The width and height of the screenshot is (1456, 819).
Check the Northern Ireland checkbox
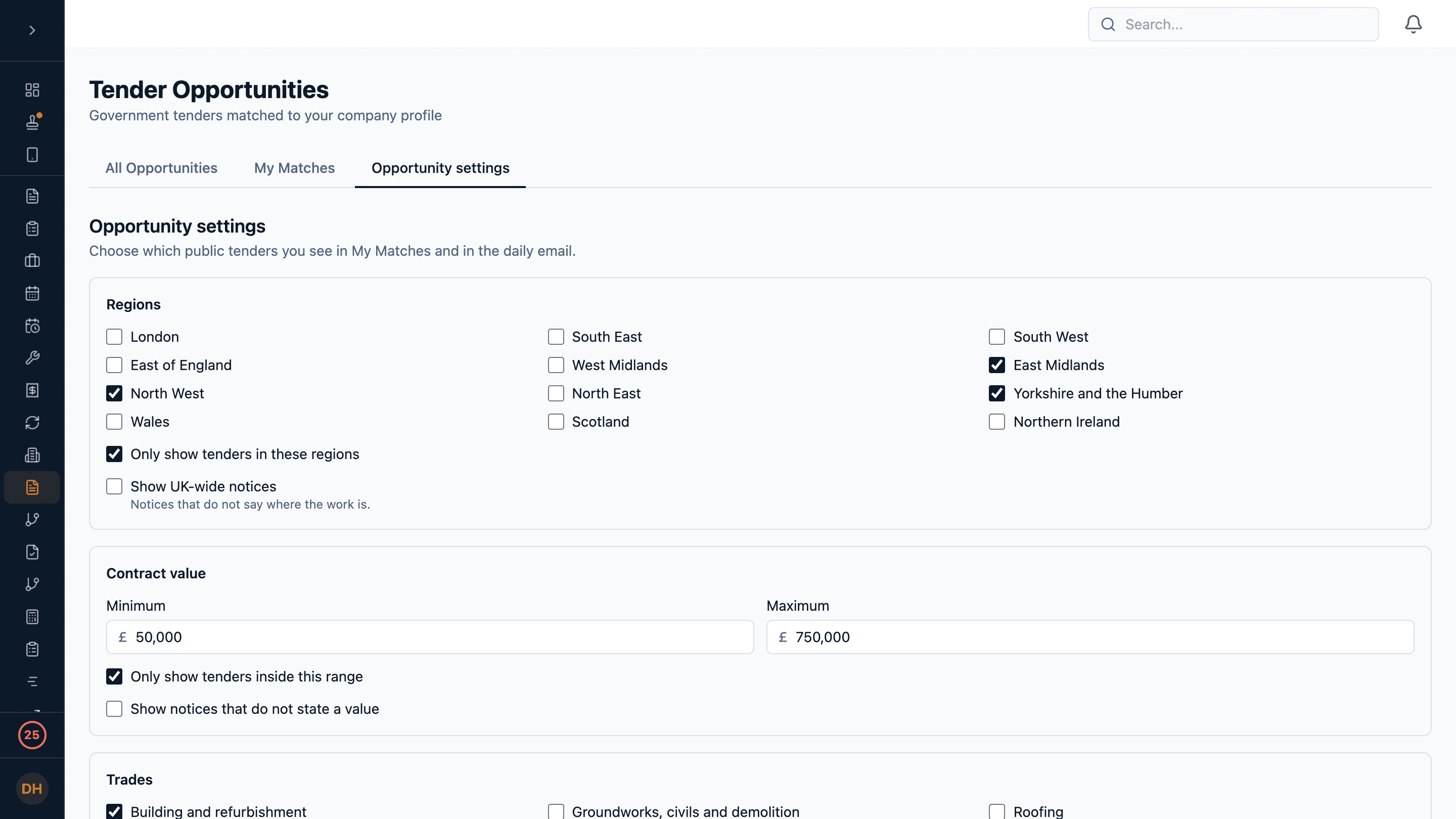(x=996, y=422)
